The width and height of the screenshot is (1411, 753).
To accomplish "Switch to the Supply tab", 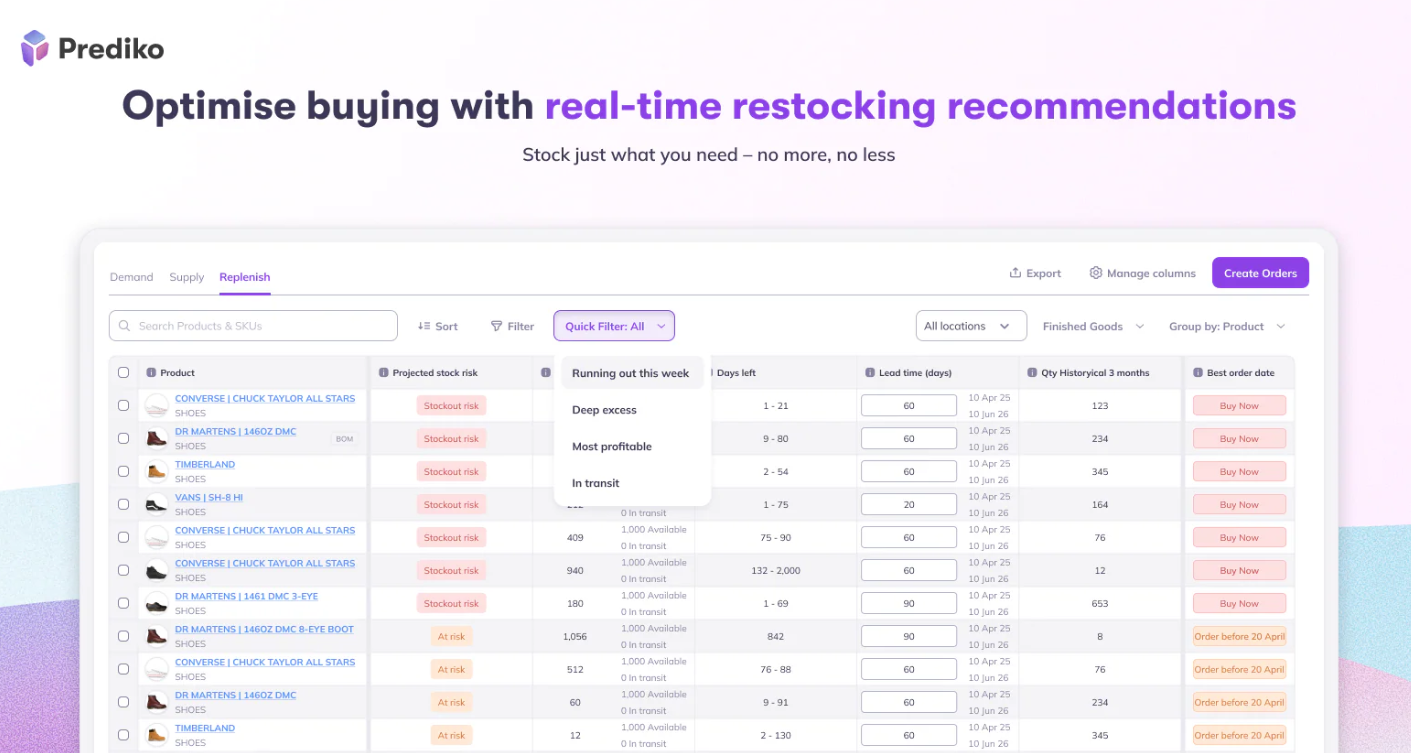I will [186, 277].
